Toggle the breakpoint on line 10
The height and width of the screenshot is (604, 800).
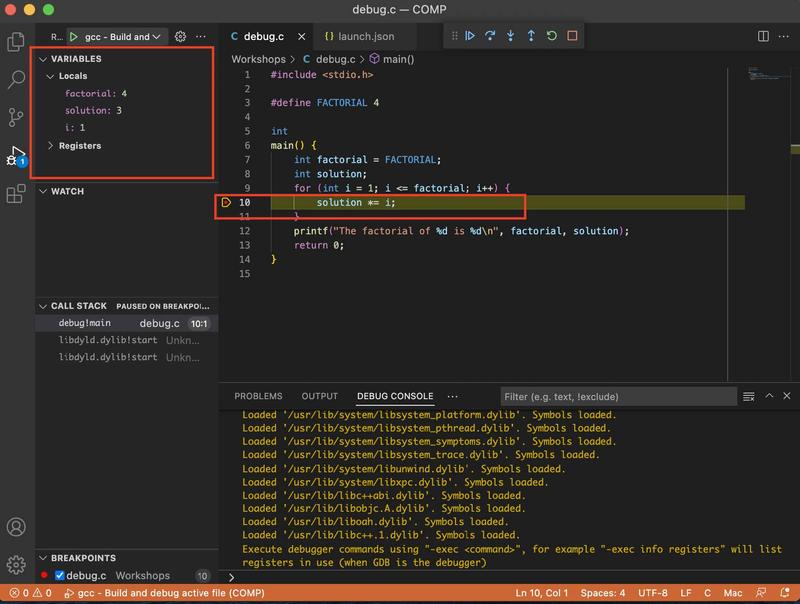pyautogui.click(x=226, y=203)
